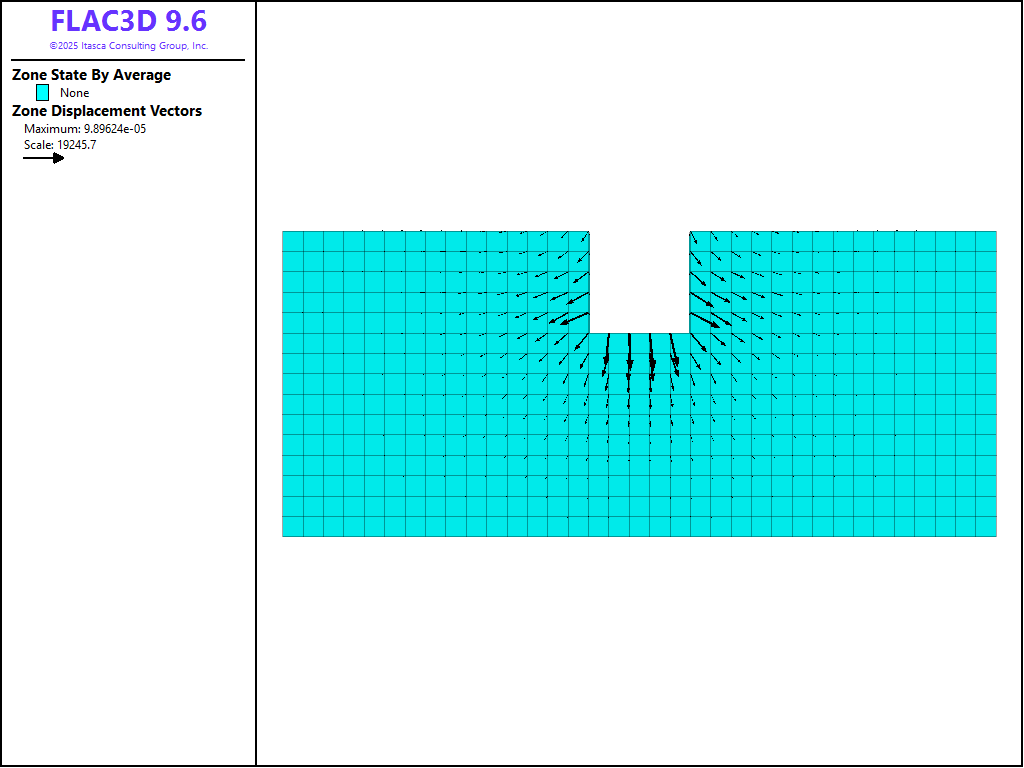Image resolution: width=1024 pixels, height=768 pixels.
Task: Select the downward vectors beneath the excavation floor
Action: pyautogui.click(x=640, y=360)
